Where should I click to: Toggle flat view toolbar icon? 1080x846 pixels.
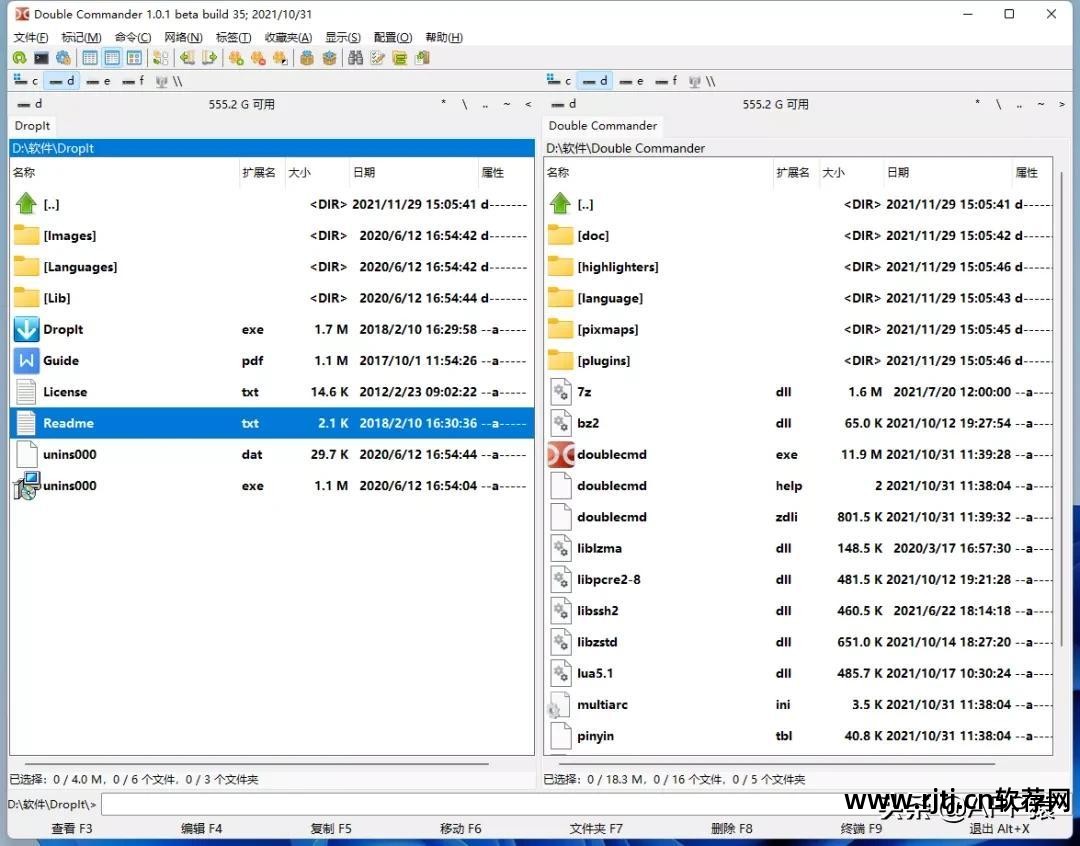(160, 58)
